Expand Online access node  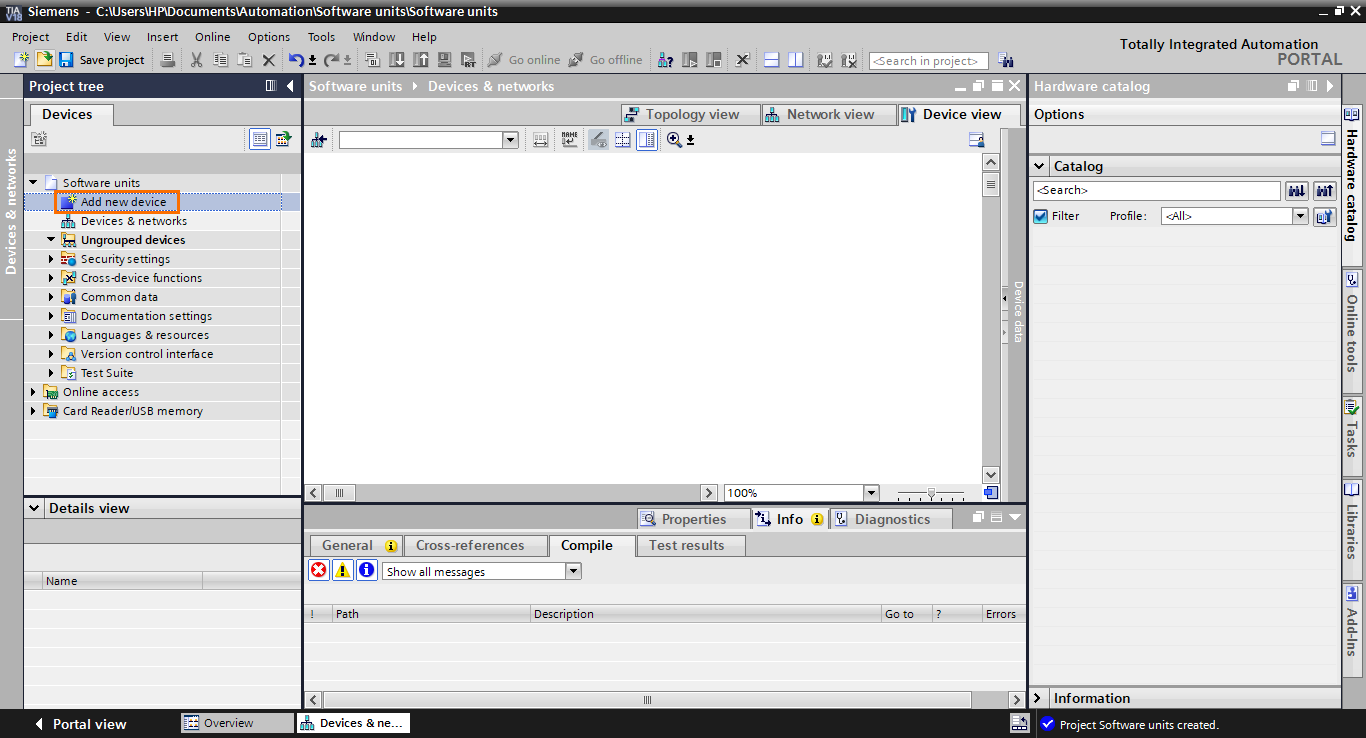[x=33, y=392]
